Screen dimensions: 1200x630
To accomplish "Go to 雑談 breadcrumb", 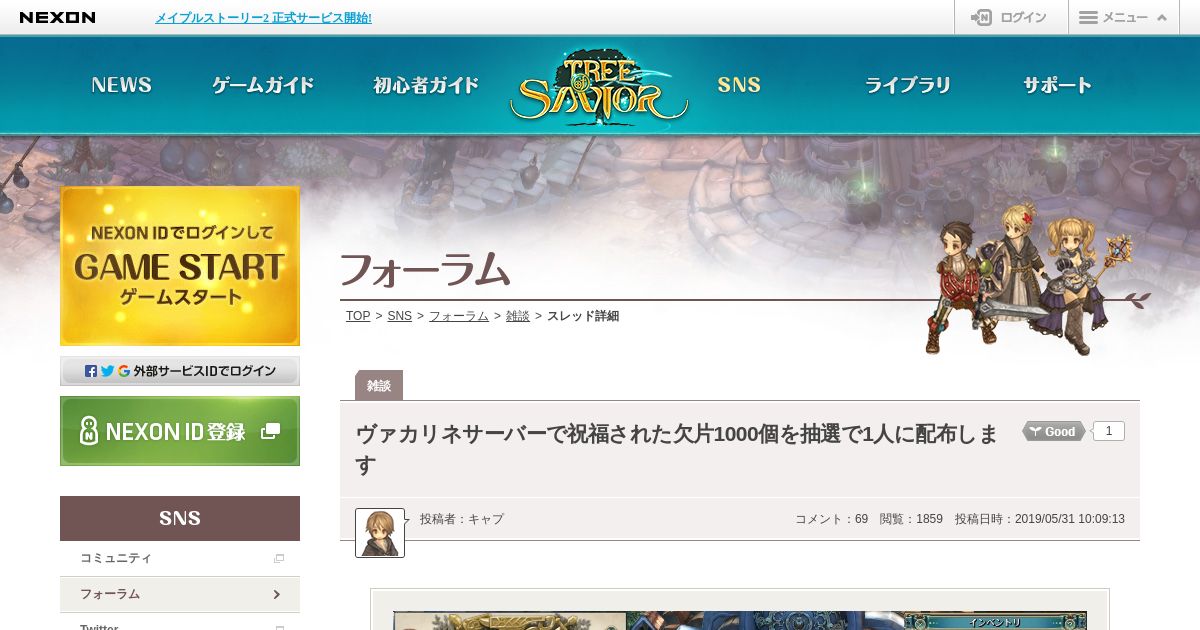I will click(518, 316).
